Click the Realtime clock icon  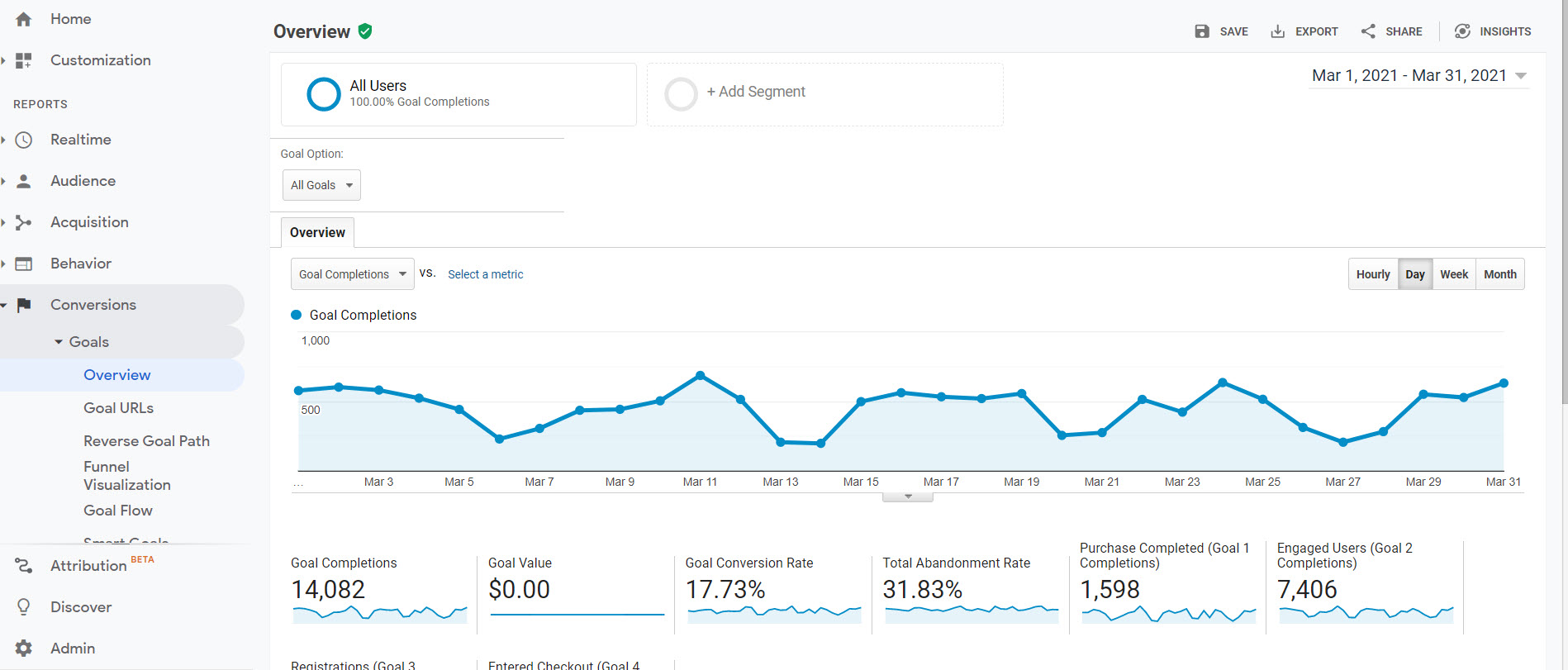24,140
